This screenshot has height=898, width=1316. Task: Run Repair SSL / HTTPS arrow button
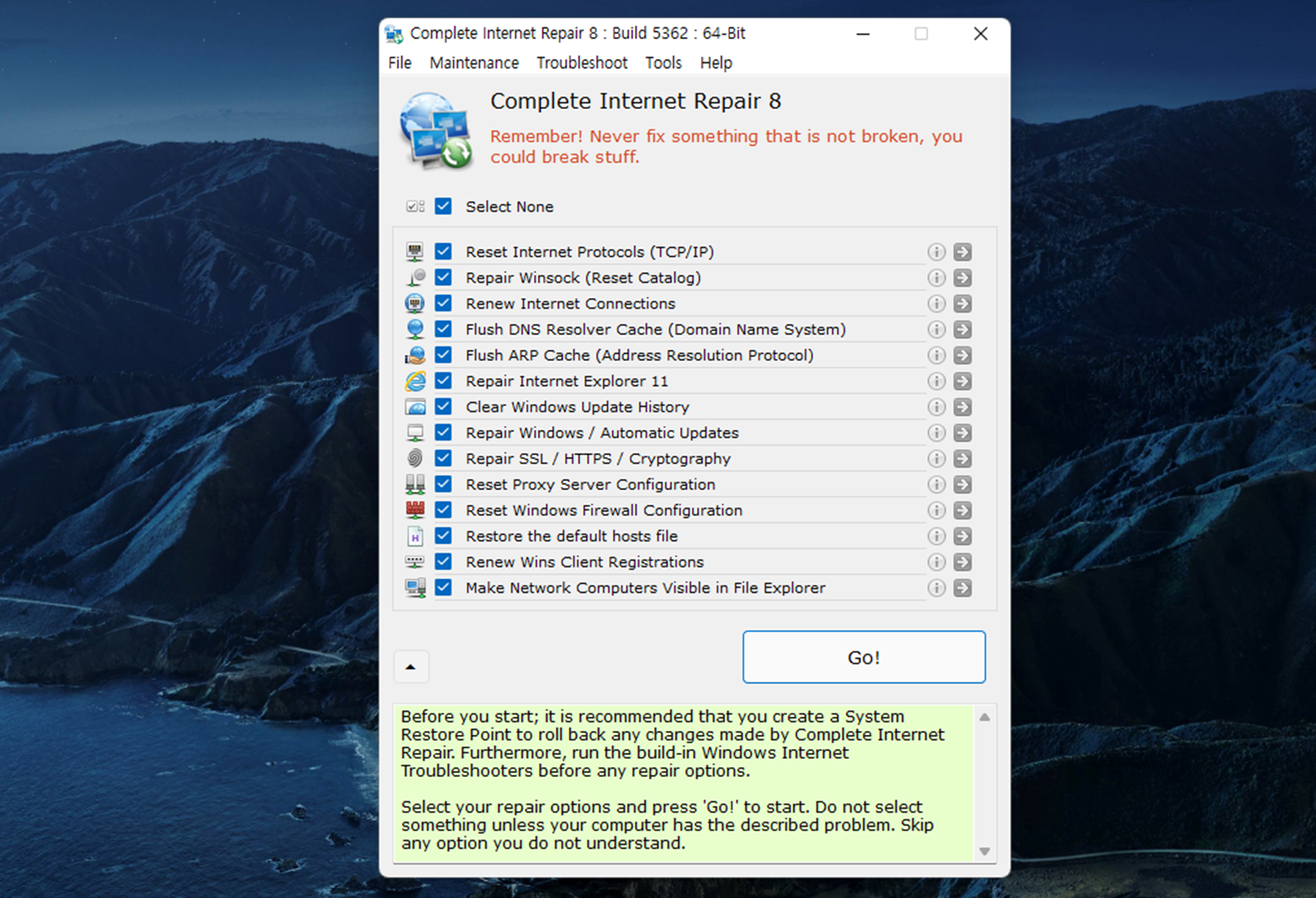click(x=963, y=459)
